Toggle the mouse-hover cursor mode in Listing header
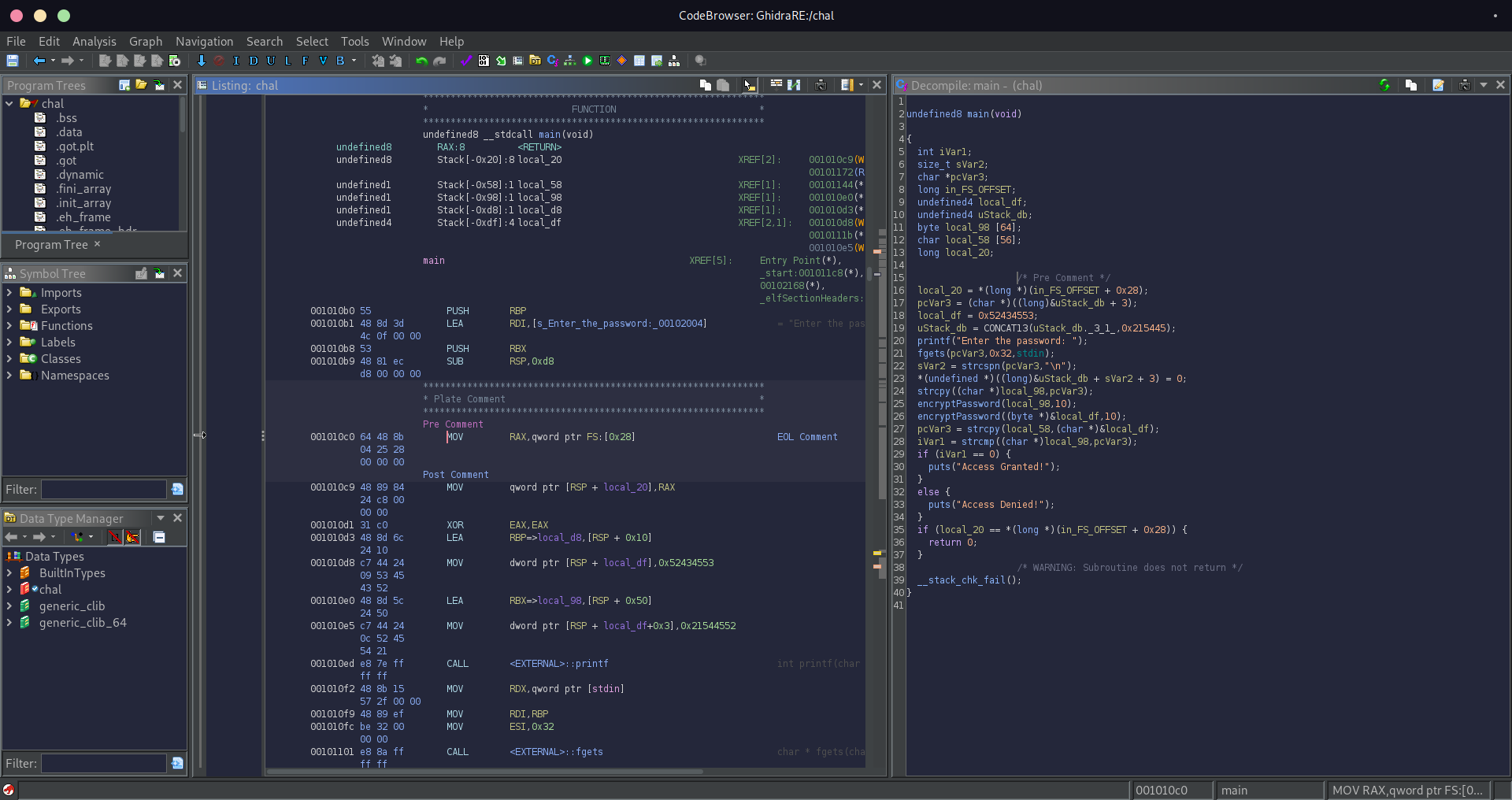 749,85
